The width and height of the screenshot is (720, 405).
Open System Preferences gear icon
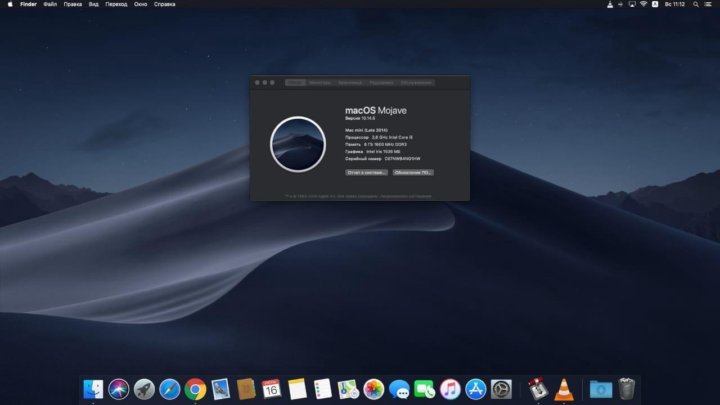pos(501,389)
